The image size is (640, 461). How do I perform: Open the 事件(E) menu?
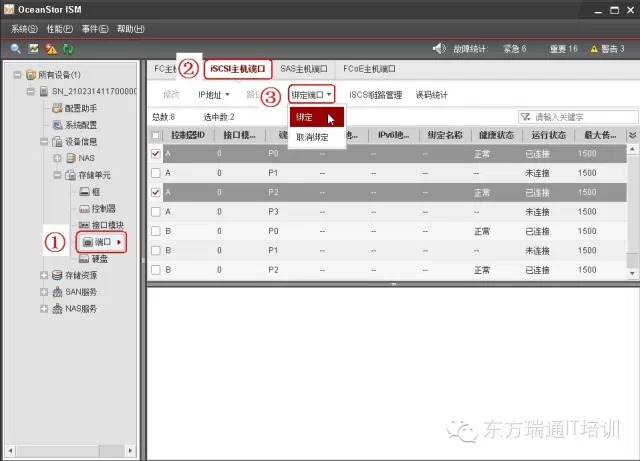click(95, 29)
